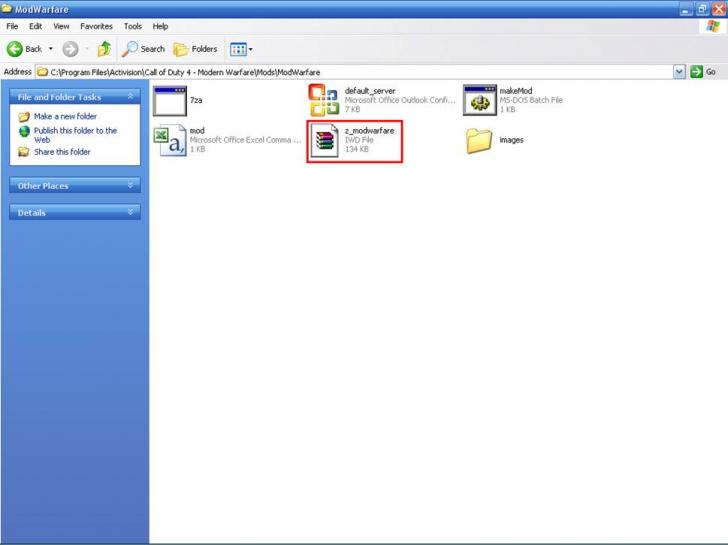
Task: Select the default_server Outlook config icon
Action: pos(324,100)
